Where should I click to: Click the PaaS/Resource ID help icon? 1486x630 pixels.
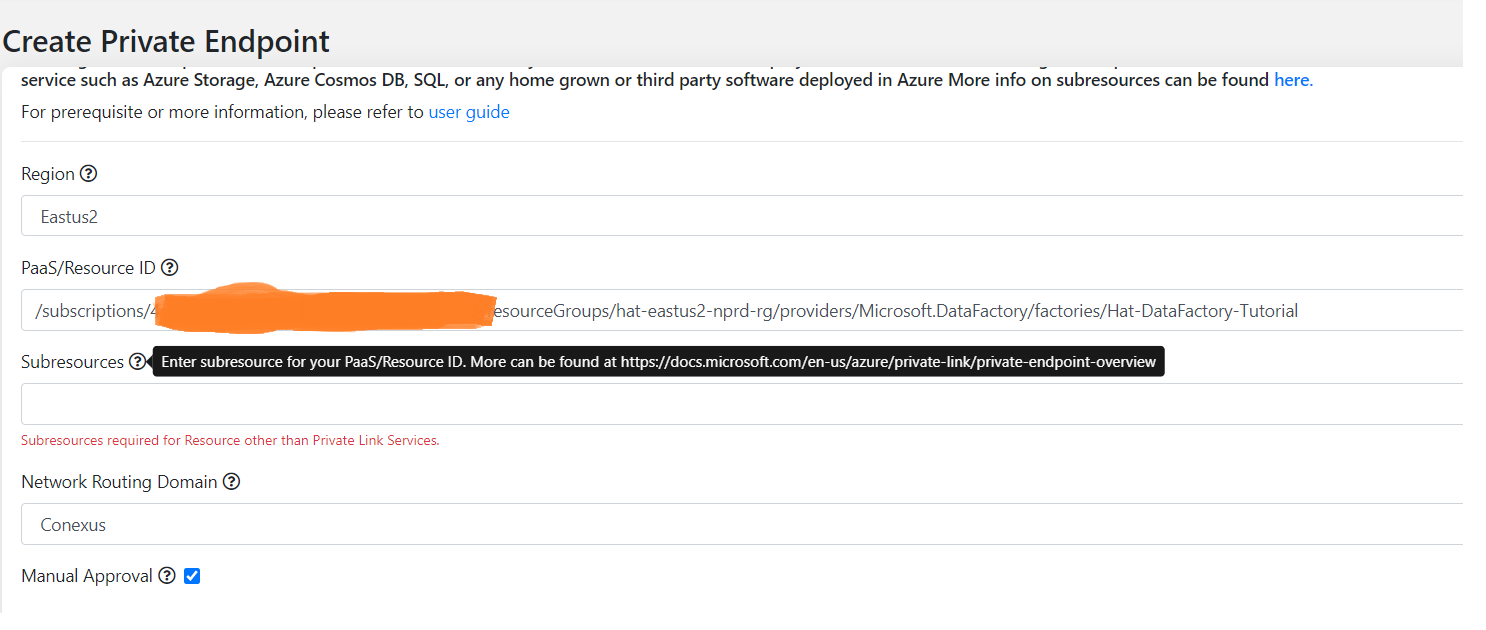[170, 267]
